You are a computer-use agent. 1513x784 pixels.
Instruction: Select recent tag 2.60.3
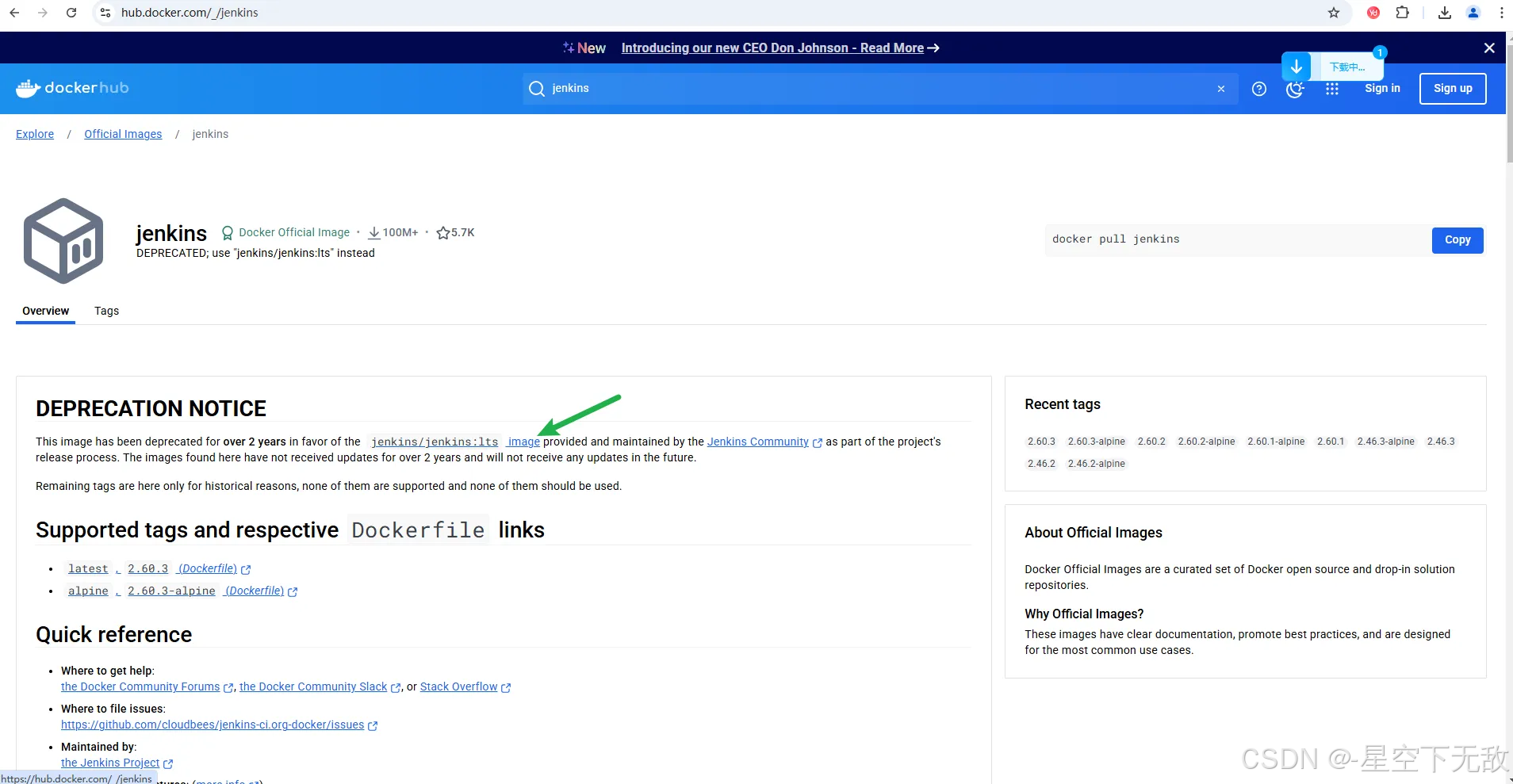tap(1041, 442)
